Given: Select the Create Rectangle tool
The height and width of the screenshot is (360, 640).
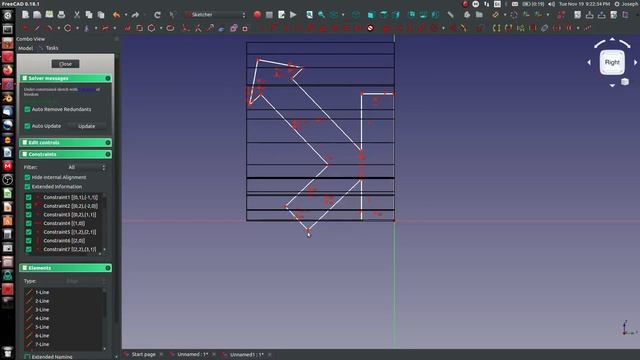Looking at the screenshot, I should [140, 28].
